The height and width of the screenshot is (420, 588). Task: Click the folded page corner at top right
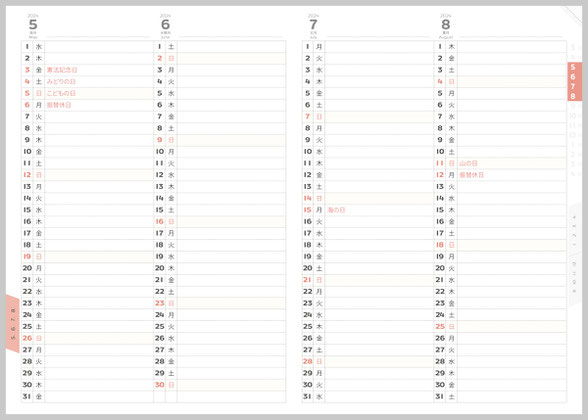572,15
